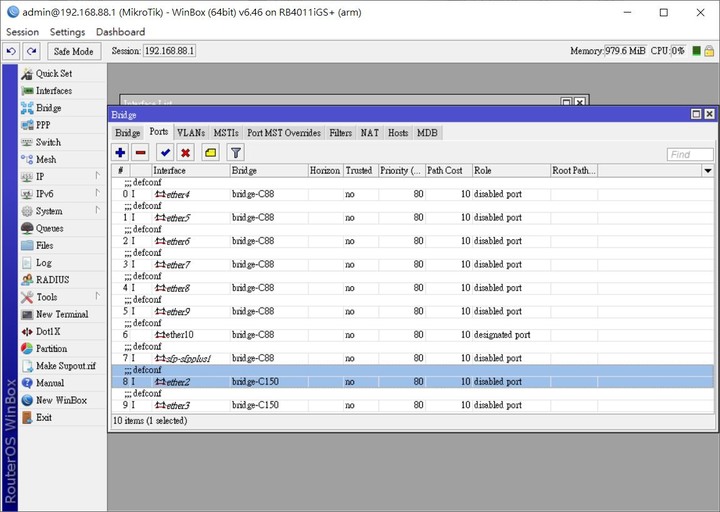Disable selected port with red X icon
The width and height of the screenshot is (720, 512).
click(186, 152)
